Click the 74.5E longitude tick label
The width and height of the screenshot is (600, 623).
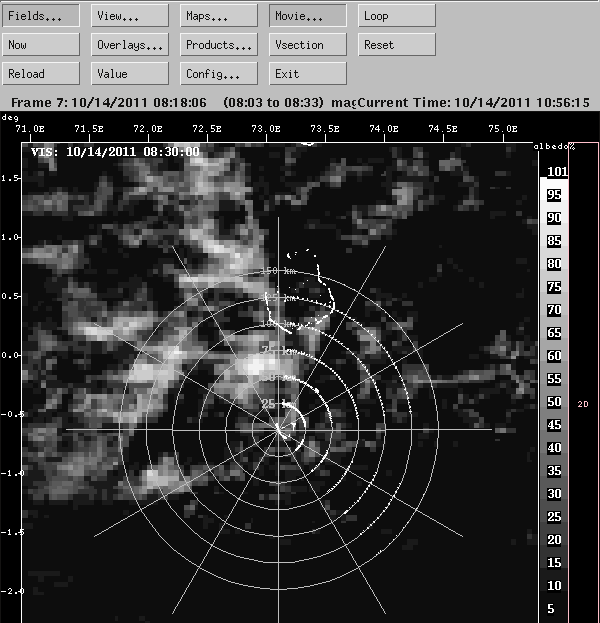click(x=443, y=129)
